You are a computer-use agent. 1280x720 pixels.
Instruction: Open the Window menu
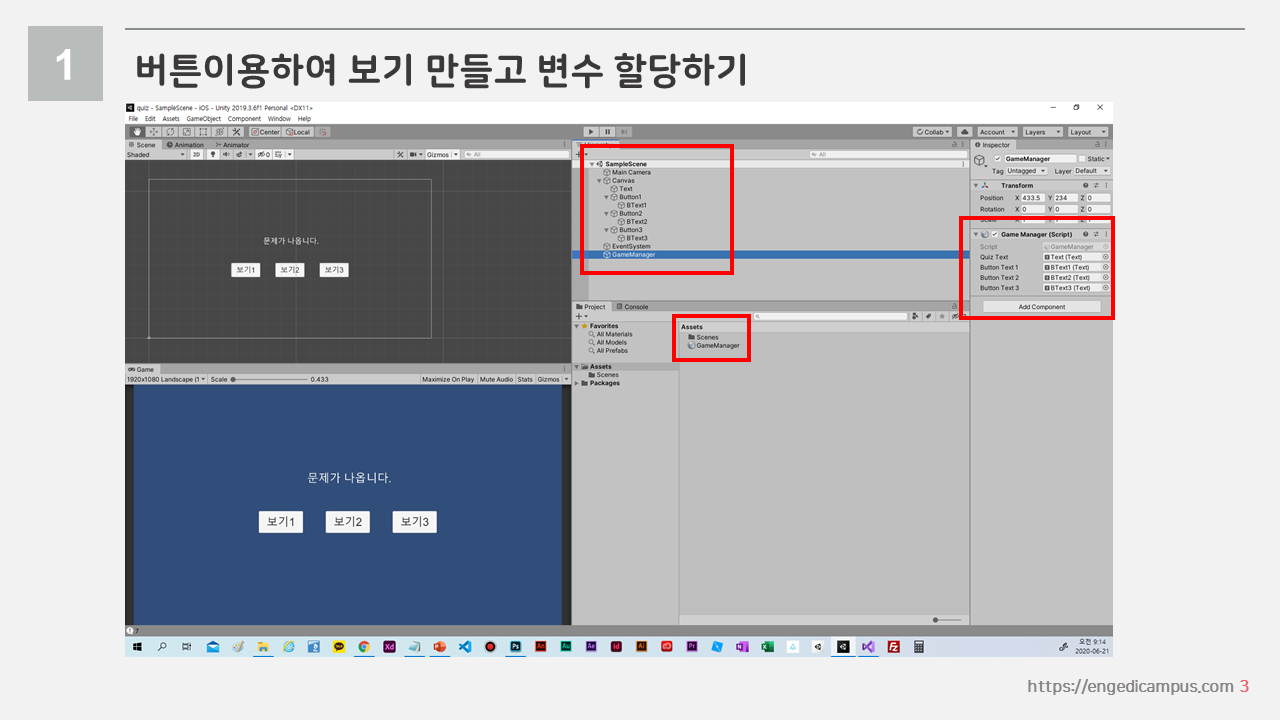point(279,119)
